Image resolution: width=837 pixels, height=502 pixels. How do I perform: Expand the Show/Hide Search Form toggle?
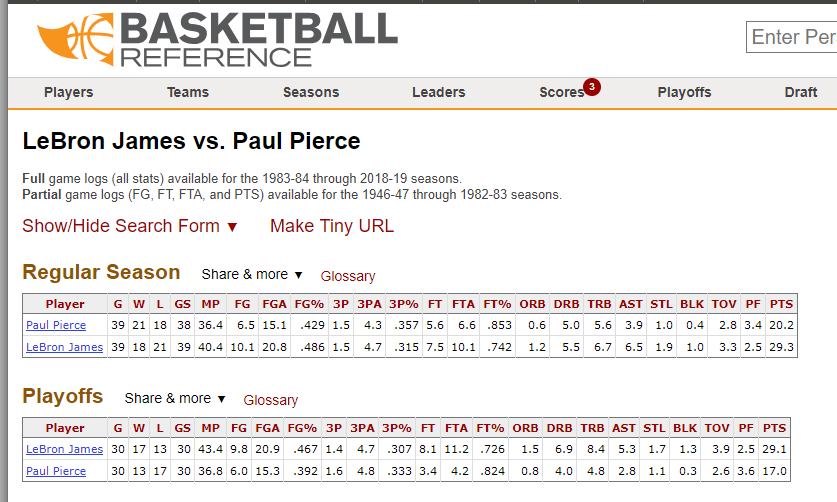point(130,226)
